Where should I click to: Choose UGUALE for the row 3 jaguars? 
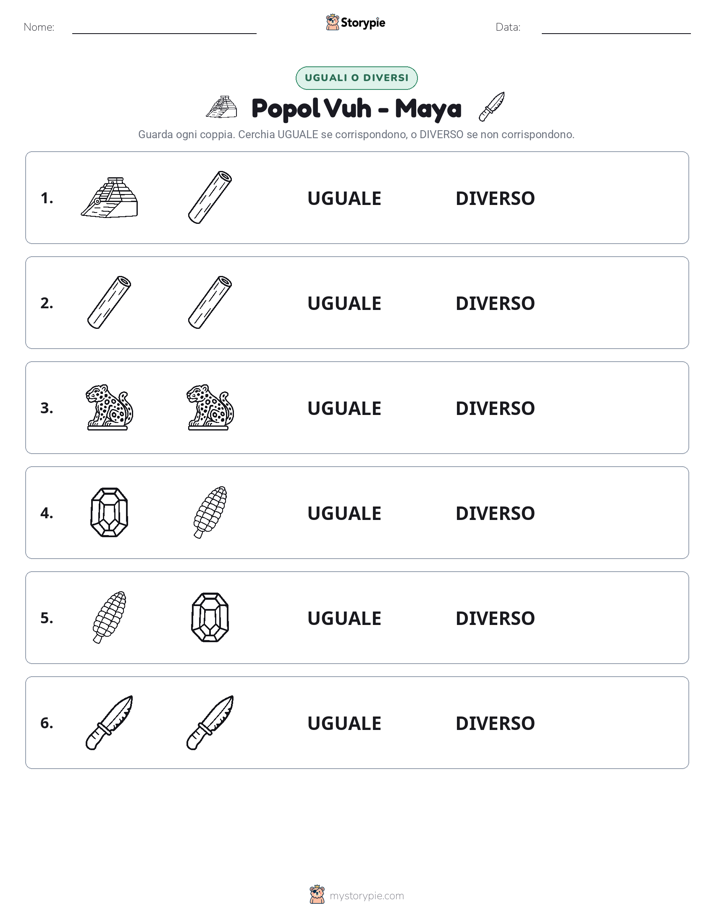coord(344,408)
